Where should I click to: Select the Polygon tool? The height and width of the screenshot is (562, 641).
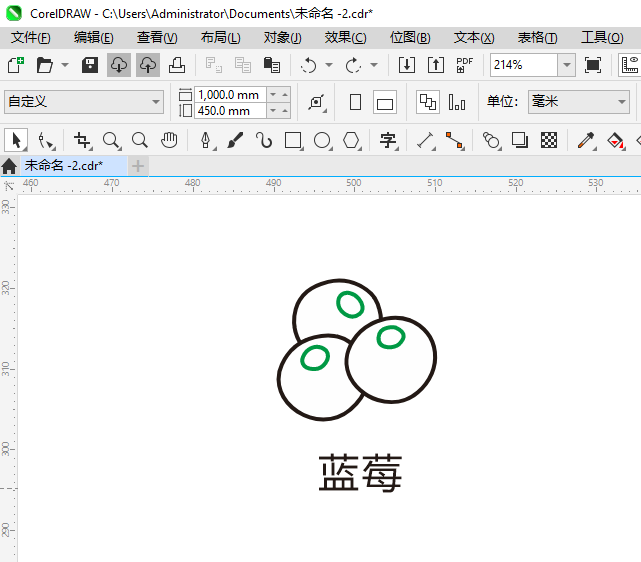coord(351,140)
